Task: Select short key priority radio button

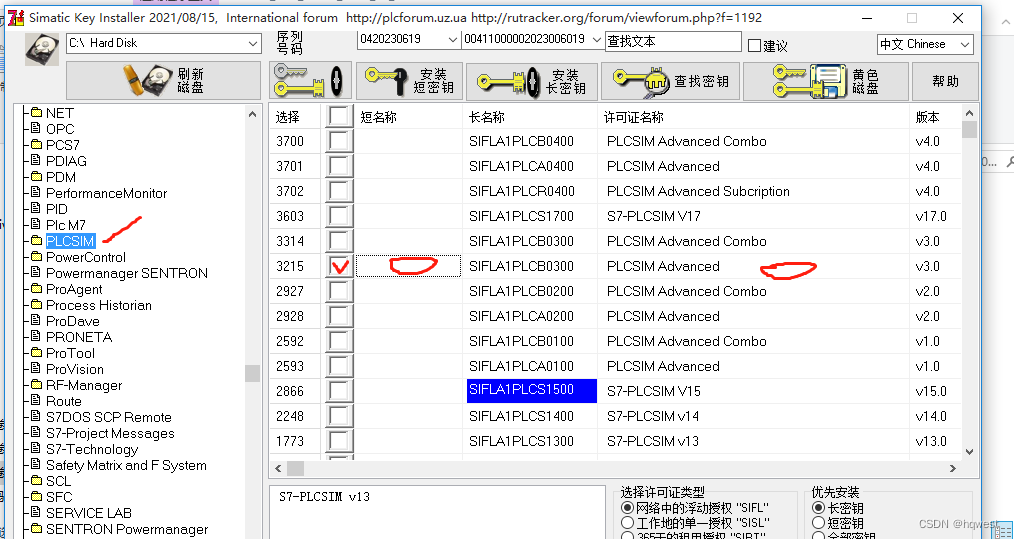Action: point(819,523)
